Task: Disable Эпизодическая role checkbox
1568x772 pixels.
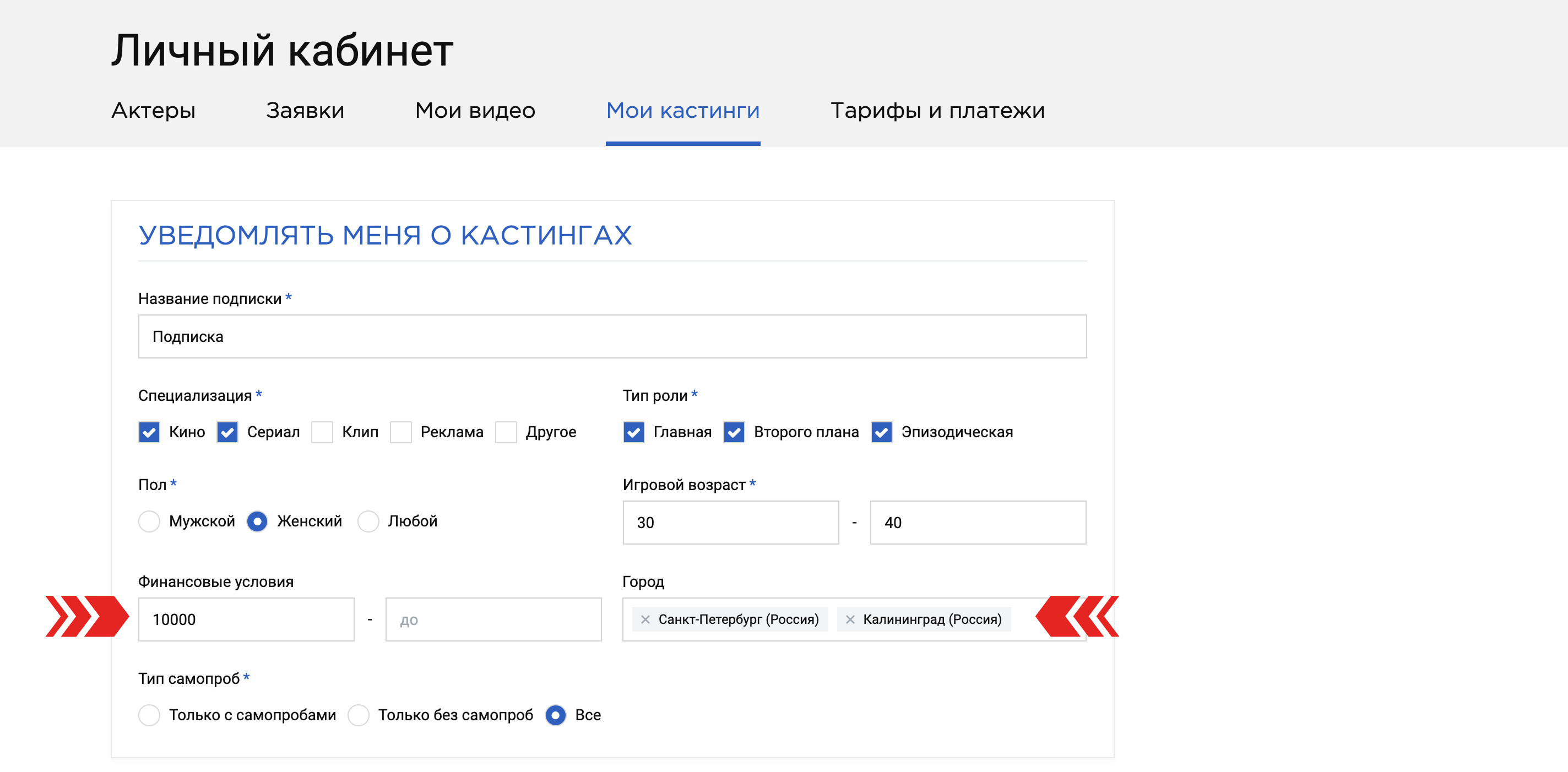Action: tap(881, 432)
